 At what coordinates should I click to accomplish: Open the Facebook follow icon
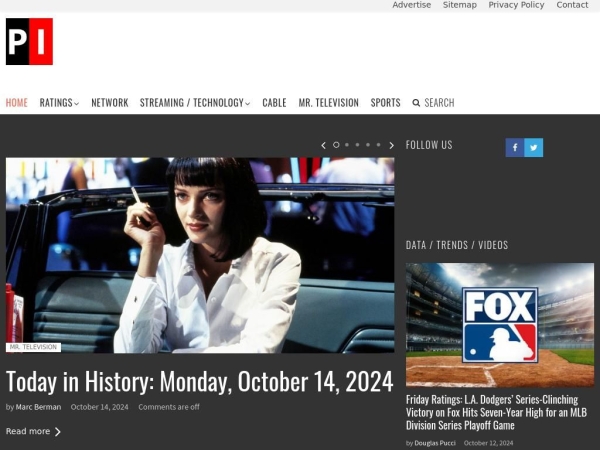click(515, 147)
